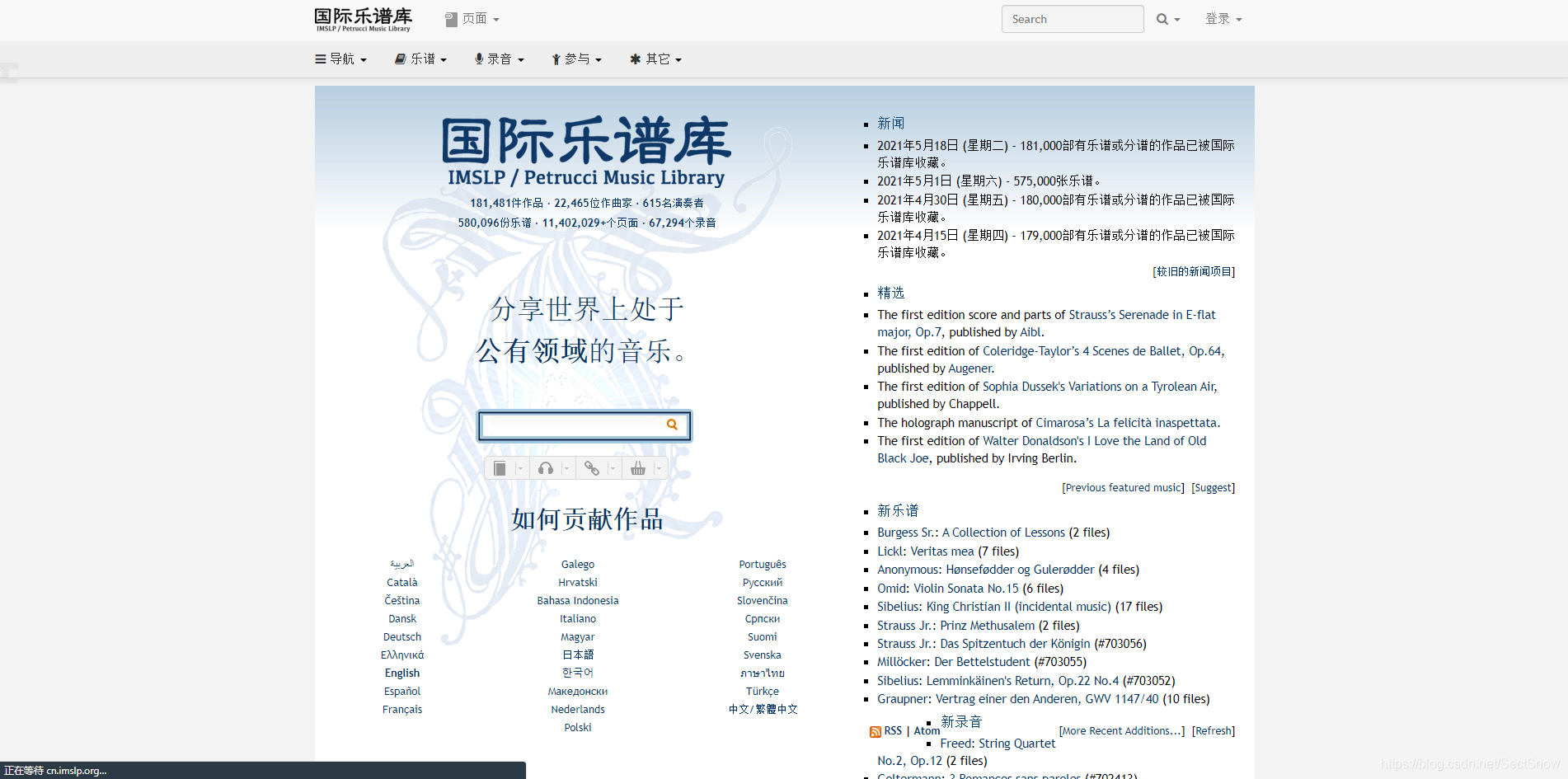1568x779 pixels.
Task: Open Sibelius: King Christian II entry
Action: (x=994, y=607)
